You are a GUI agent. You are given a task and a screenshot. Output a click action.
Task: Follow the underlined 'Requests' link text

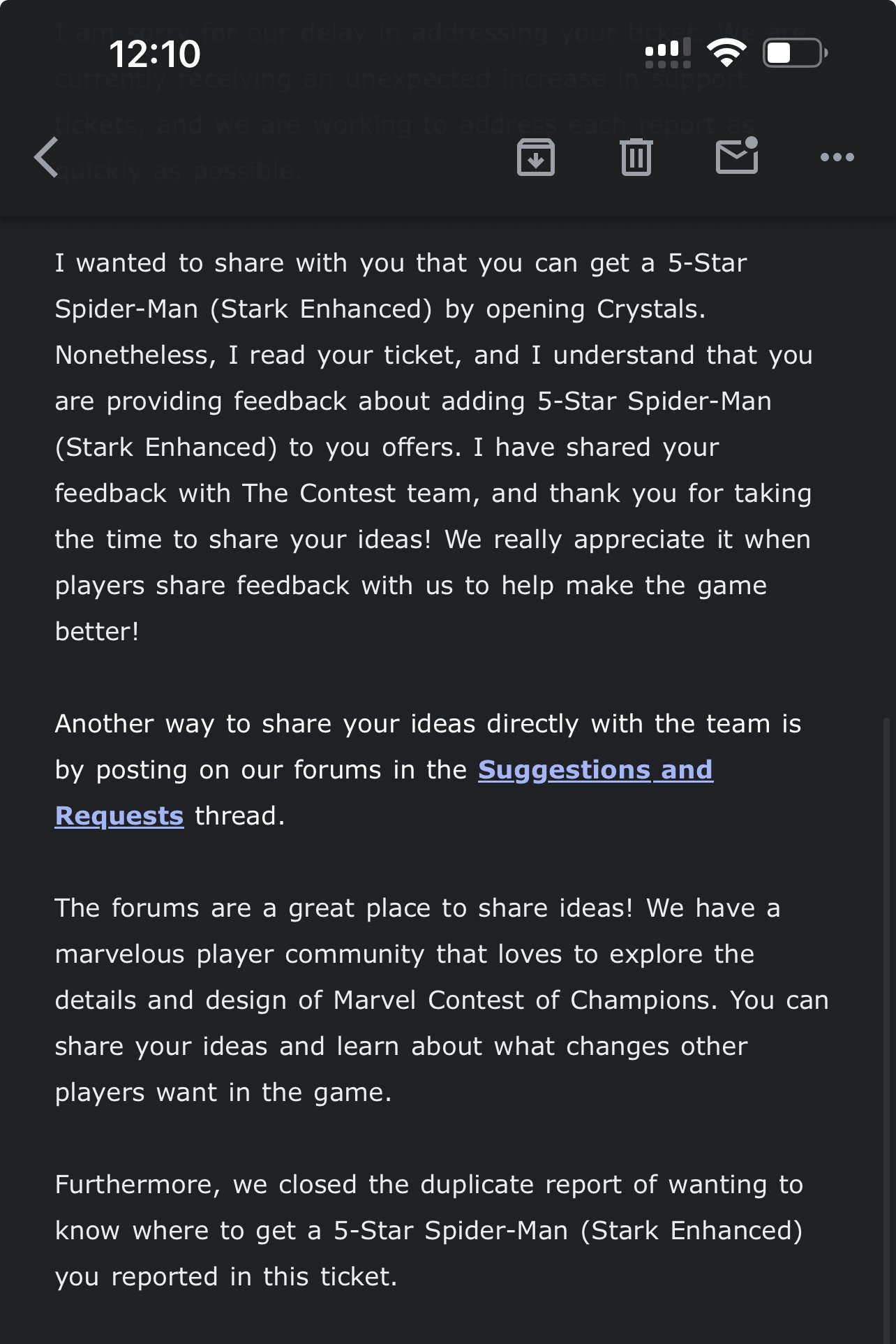(119, 815)
